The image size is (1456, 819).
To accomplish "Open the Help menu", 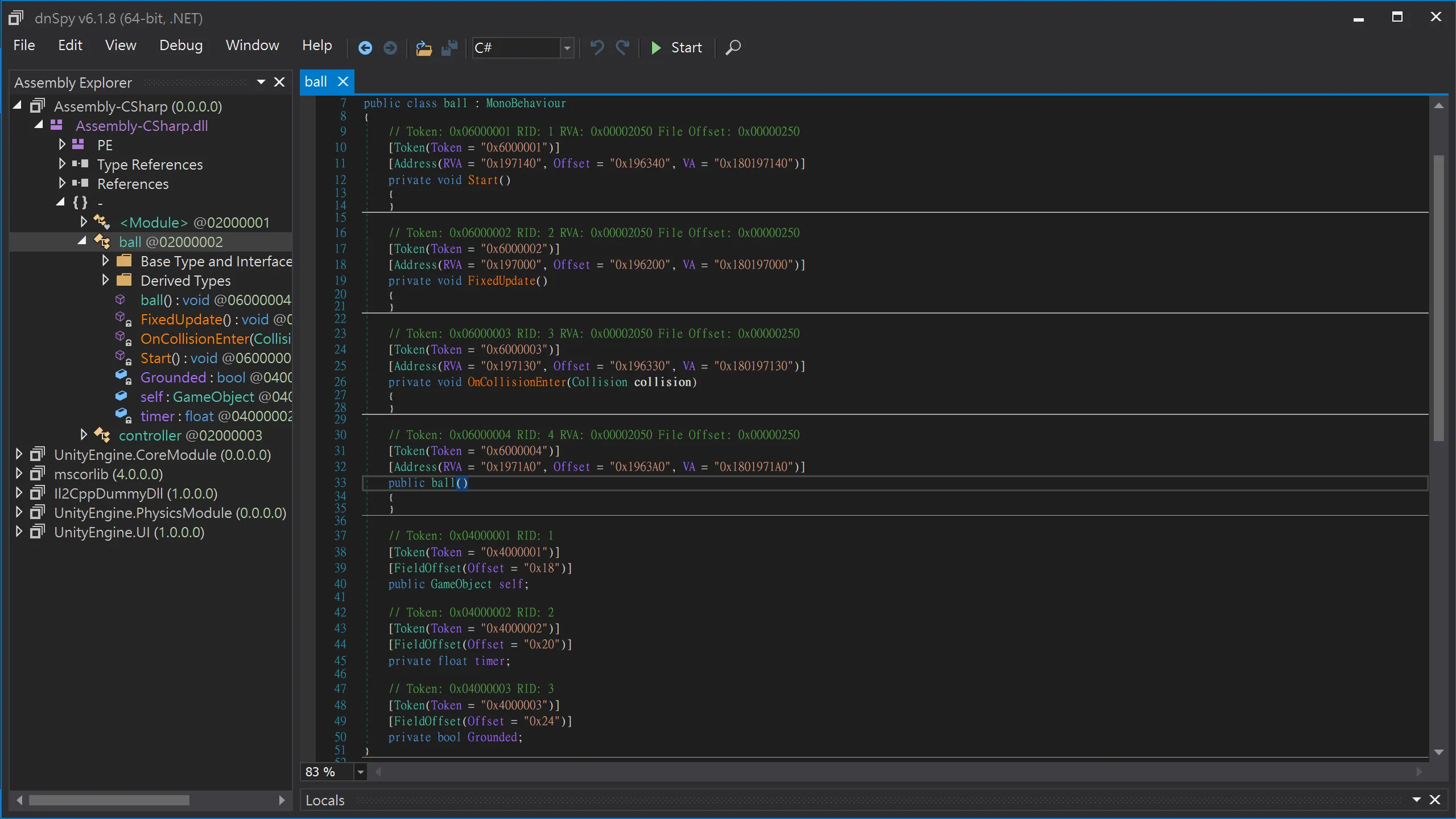I will (317, 46).
